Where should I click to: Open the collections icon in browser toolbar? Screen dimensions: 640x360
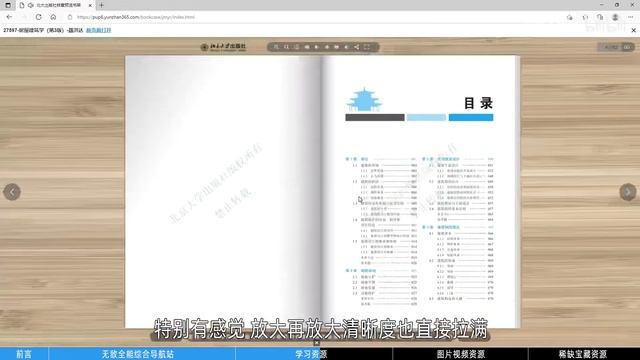[600, 17]
